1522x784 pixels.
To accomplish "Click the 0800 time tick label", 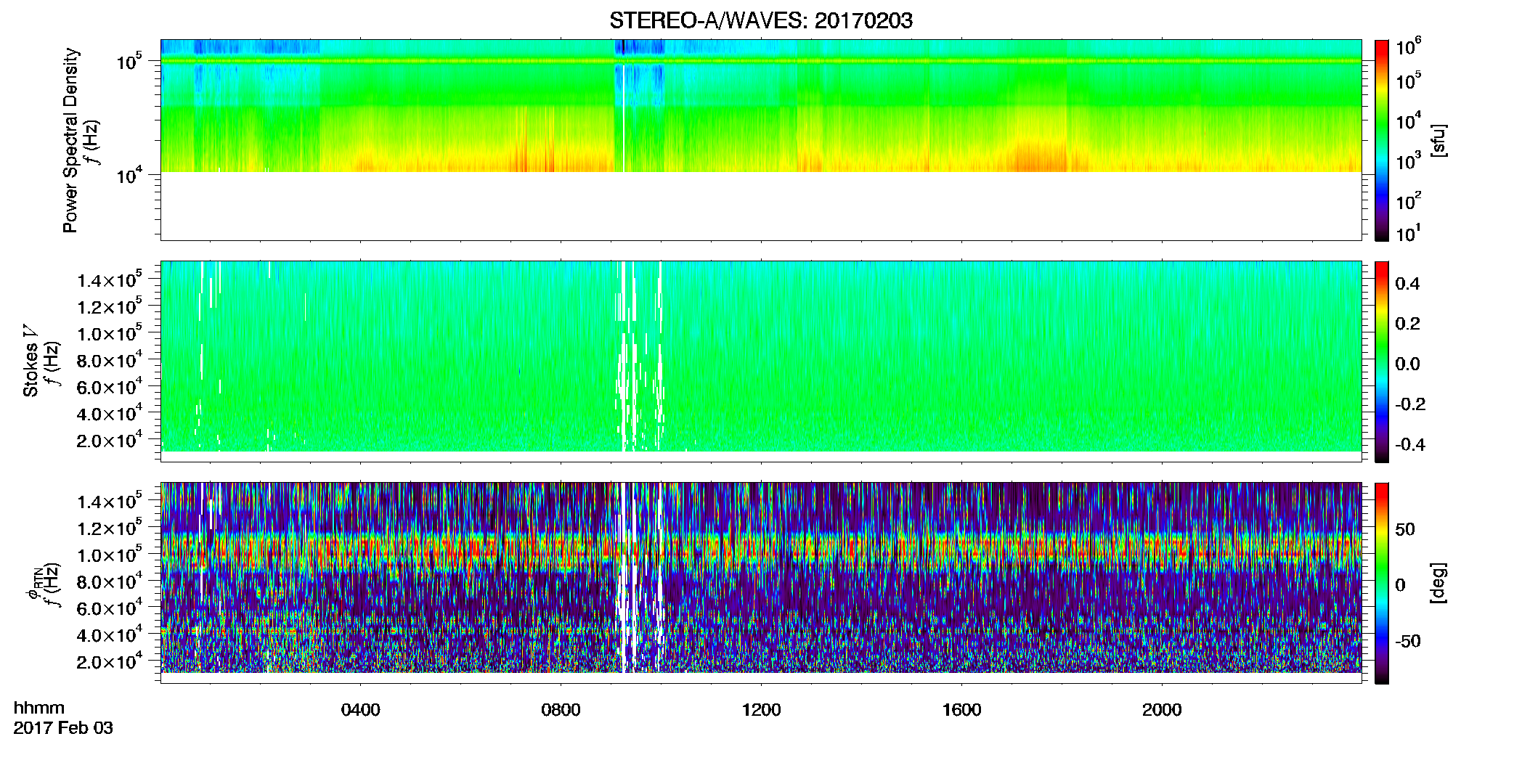I will (561, 710).
